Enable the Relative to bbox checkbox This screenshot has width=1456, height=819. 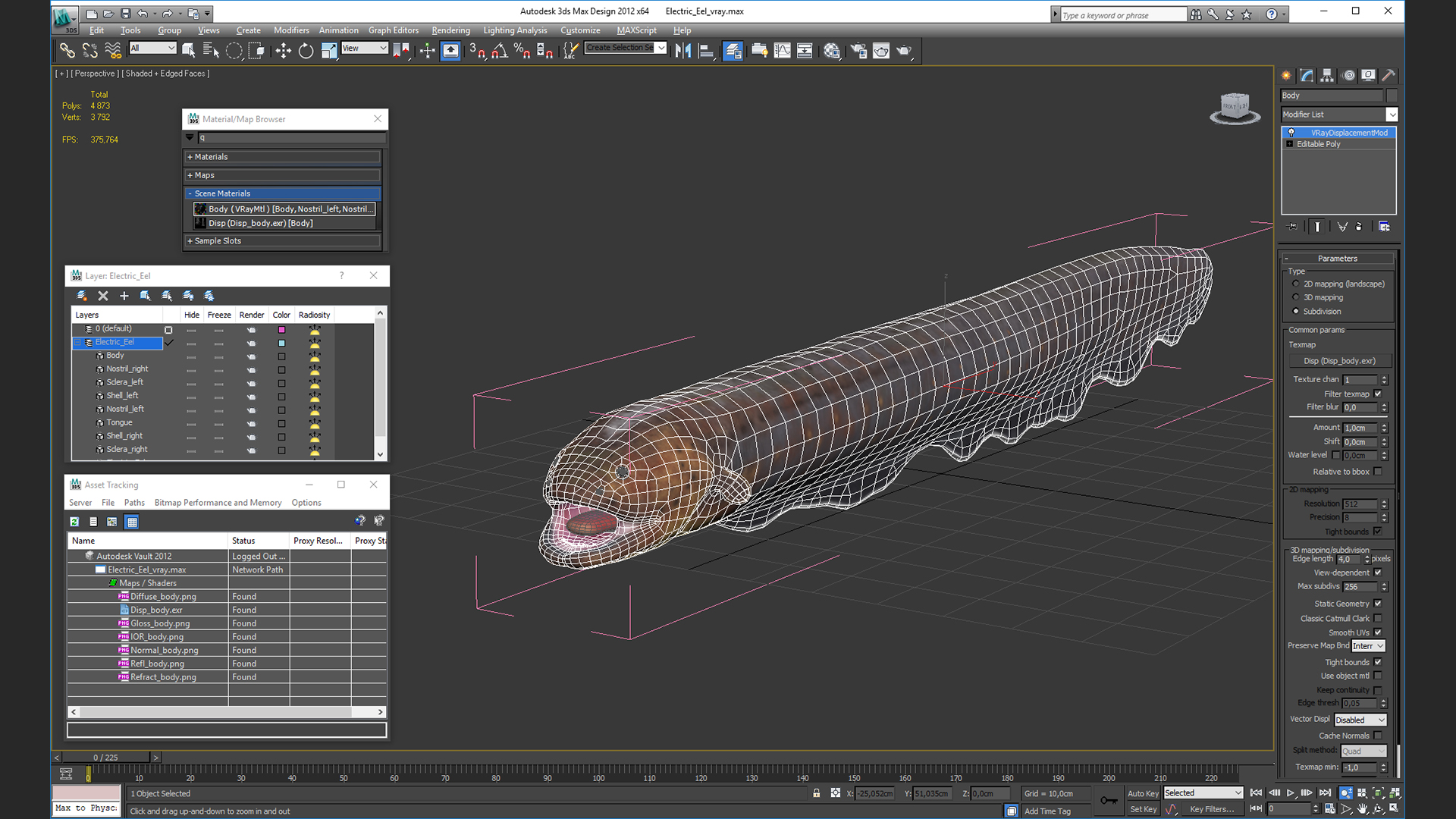[1378, 472]
